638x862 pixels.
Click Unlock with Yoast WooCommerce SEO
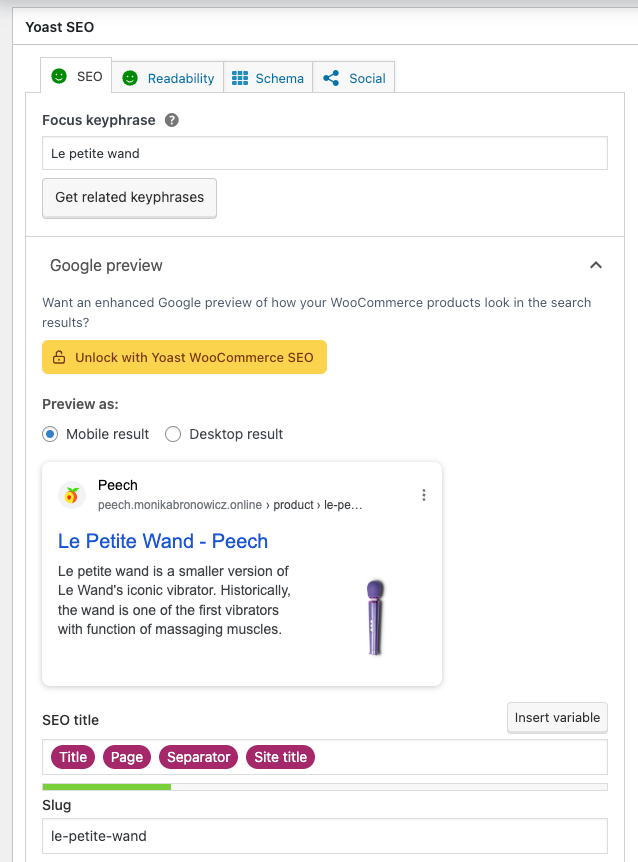tap(185, 357)
